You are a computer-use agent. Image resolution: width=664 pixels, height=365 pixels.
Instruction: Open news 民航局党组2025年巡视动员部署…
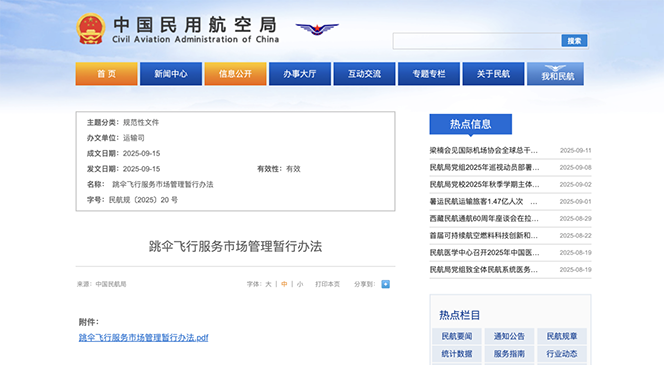[484, 167]
